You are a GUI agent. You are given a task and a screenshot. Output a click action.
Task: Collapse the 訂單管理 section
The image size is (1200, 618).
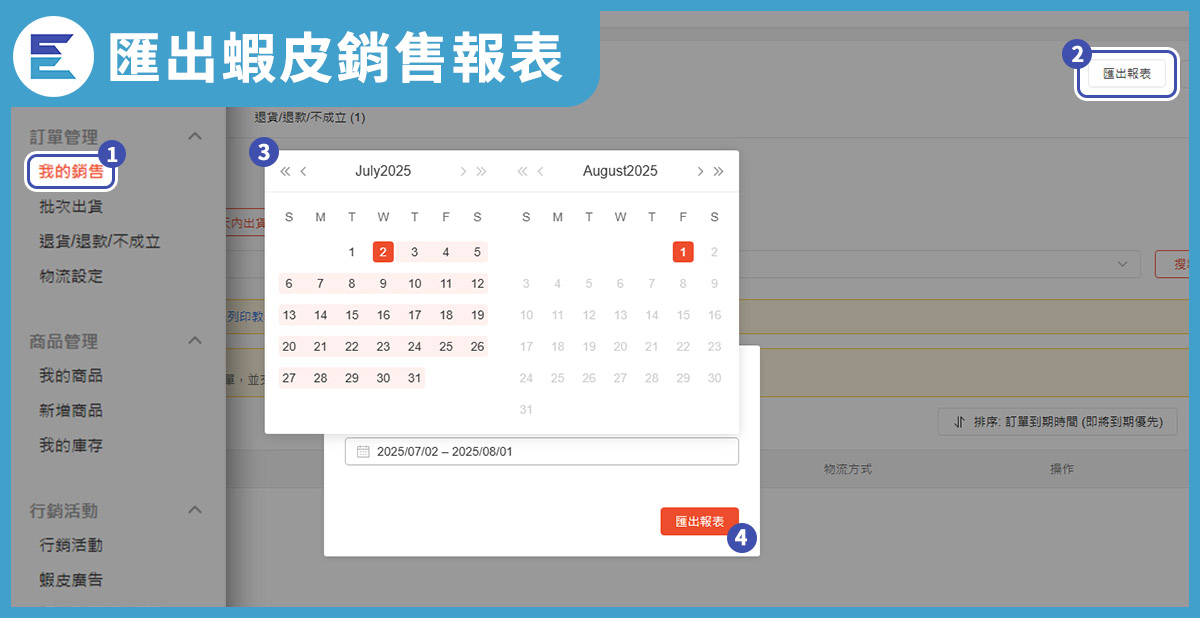pyautogui.click(x=195, y=136)
